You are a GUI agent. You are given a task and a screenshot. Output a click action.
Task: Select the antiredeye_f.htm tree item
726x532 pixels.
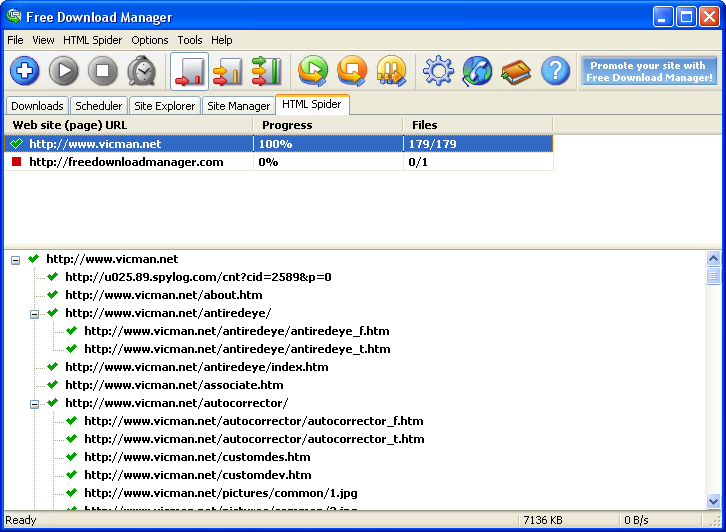[237, 331]
